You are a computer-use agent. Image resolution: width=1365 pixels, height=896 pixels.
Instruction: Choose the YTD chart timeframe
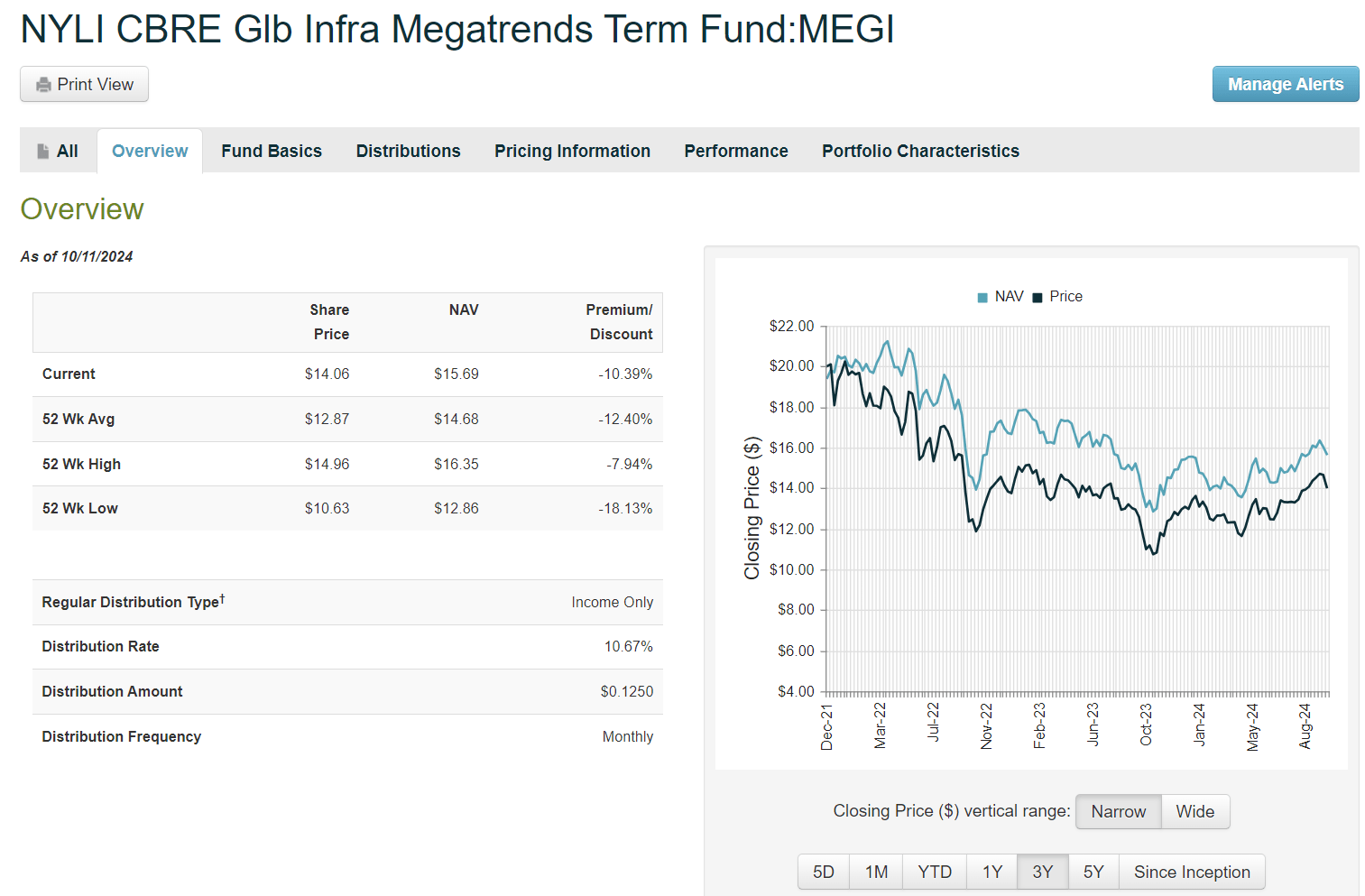(935, 872)
